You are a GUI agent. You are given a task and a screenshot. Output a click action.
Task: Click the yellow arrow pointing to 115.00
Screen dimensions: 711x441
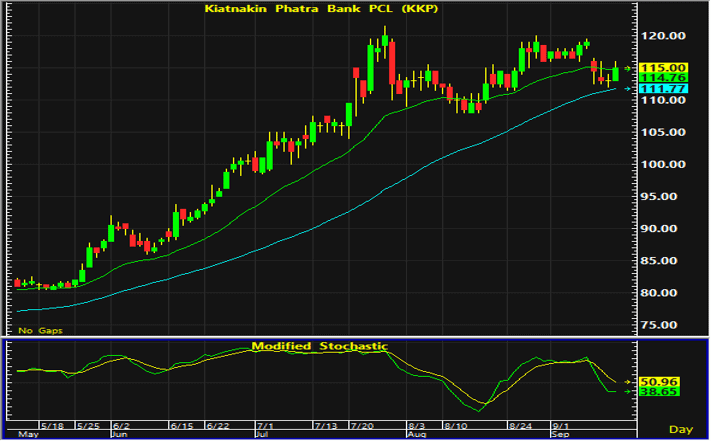(628, 68)
